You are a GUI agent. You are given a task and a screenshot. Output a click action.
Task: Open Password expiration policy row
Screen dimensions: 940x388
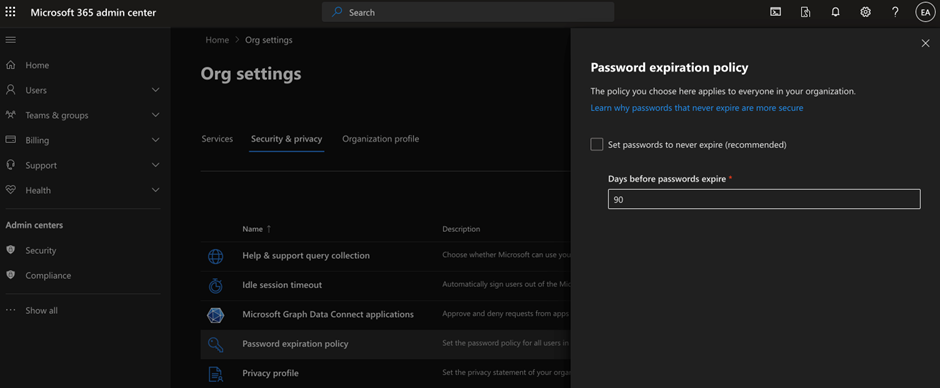point(385,344)
